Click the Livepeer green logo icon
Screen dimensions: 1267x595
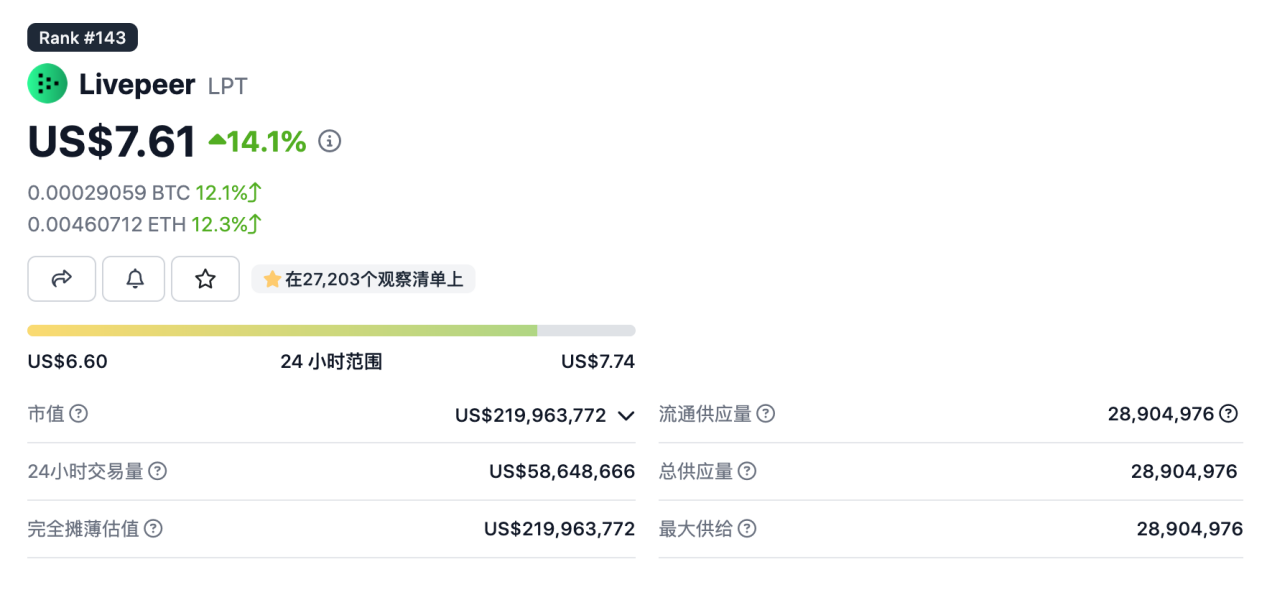tap(47, 84)
